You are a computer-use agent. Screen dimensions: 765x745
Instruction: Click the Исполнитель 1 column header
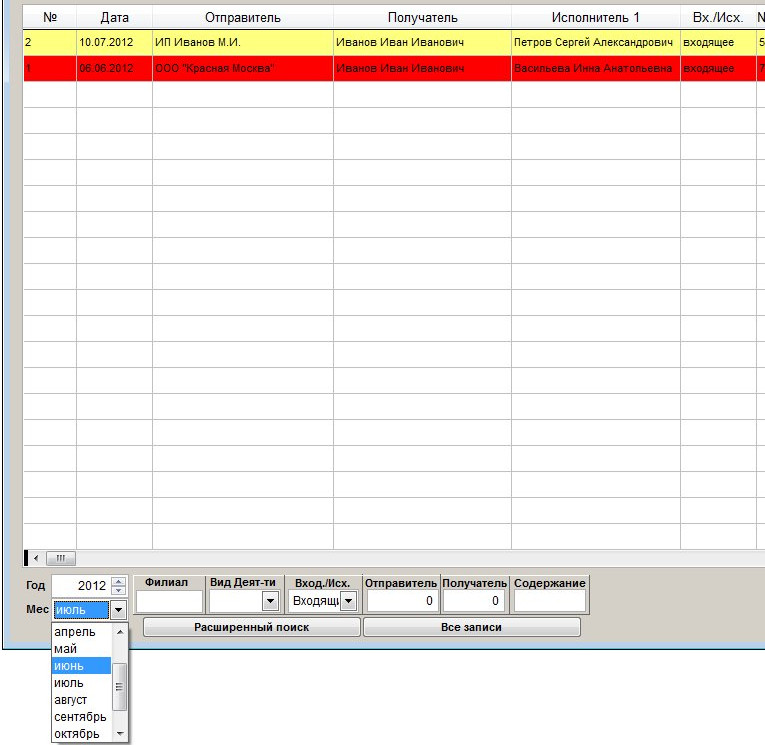coord(596,18)
